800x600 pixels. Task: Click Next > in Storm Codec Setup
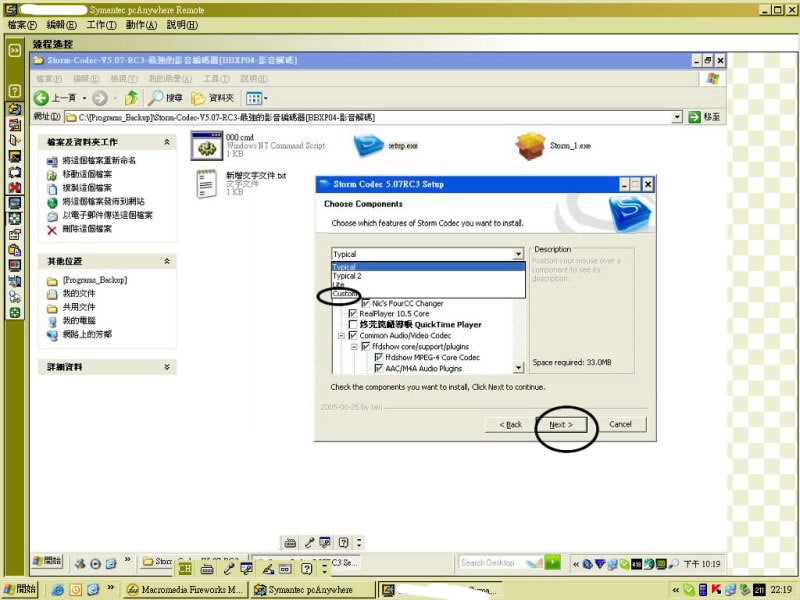click(x=561, y=424)
